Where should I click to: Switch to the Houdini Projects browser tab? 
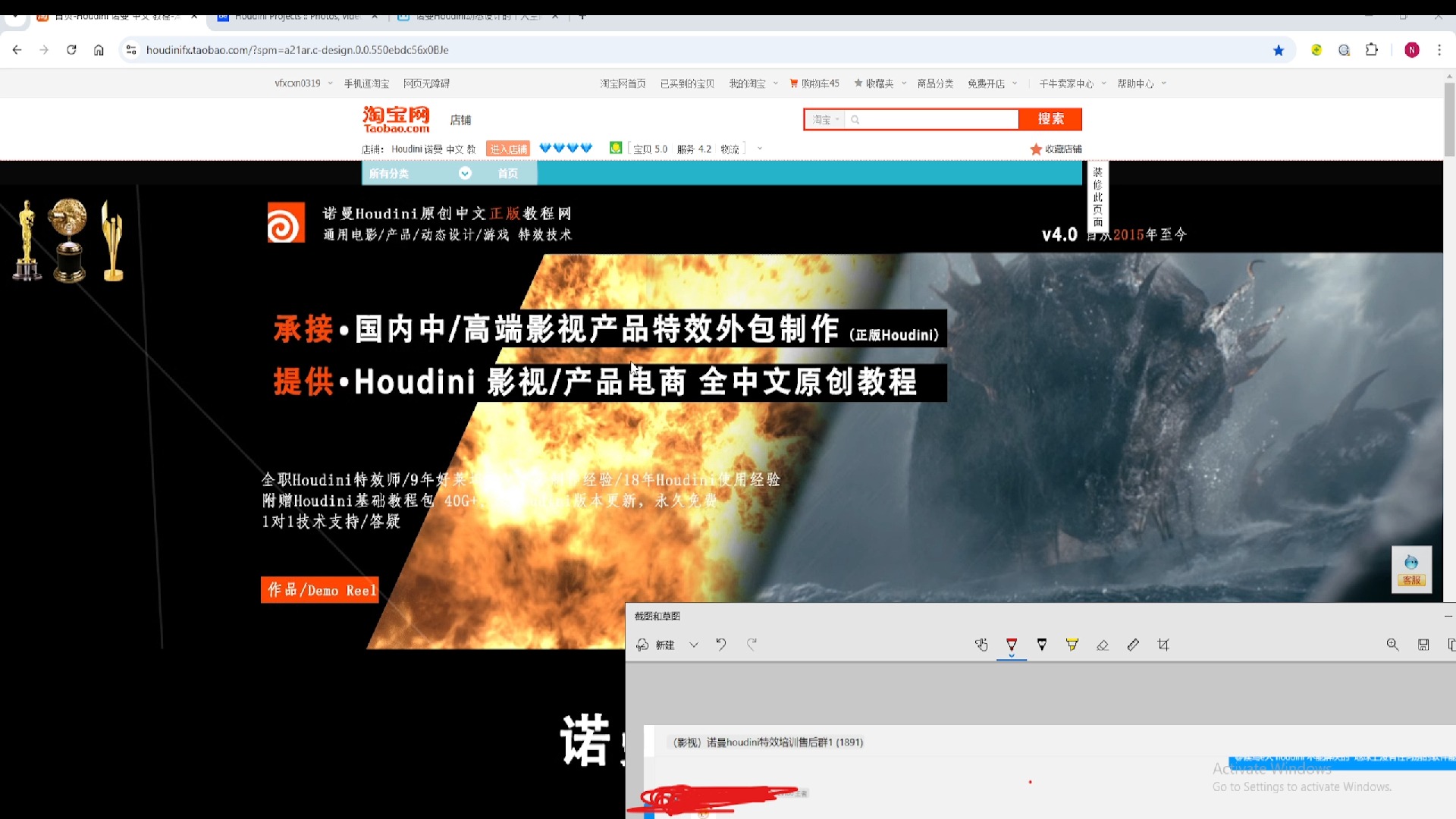297,17
